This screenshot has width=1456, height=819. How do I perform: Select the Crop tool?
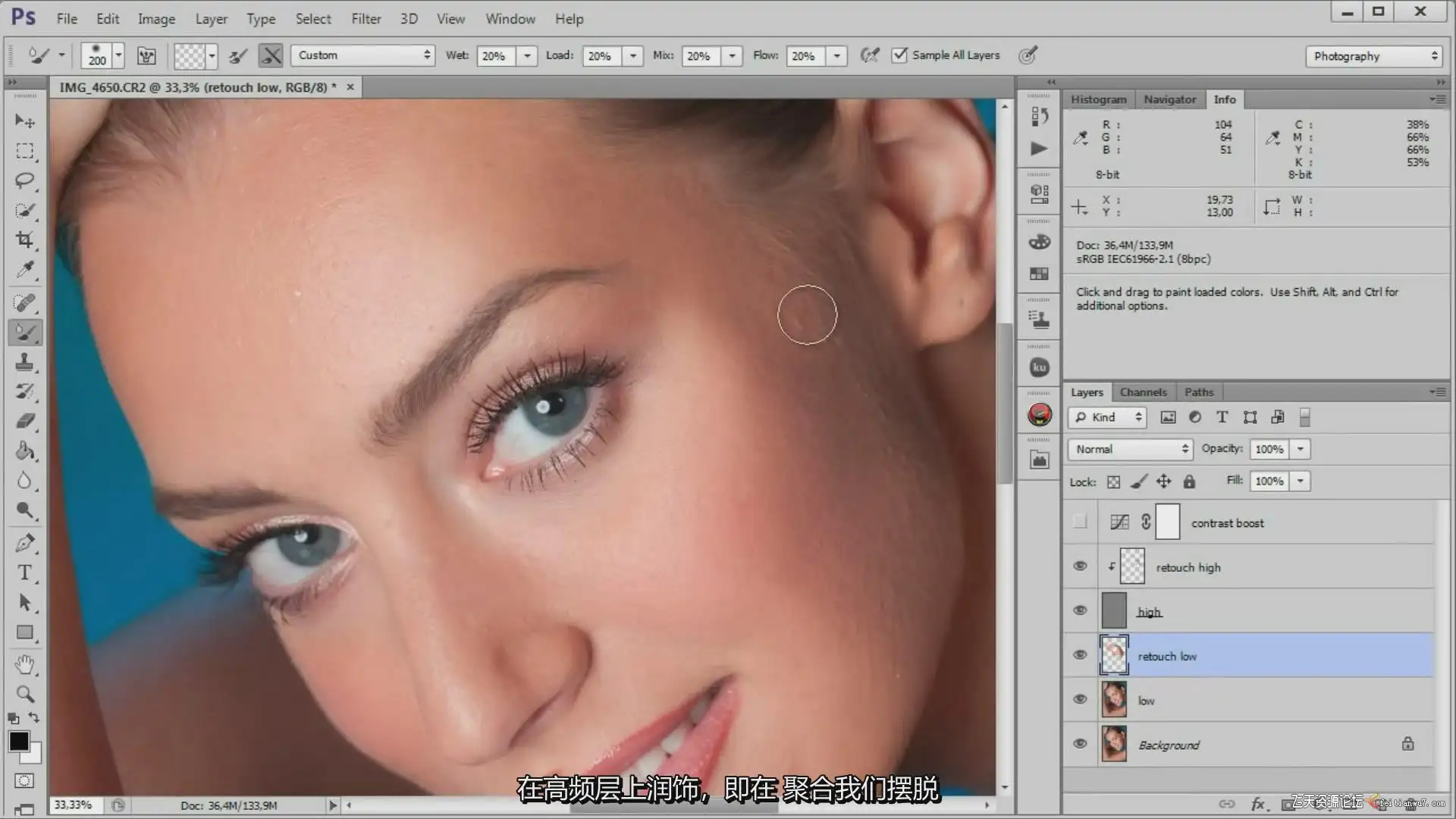click(x=24, y=240)
